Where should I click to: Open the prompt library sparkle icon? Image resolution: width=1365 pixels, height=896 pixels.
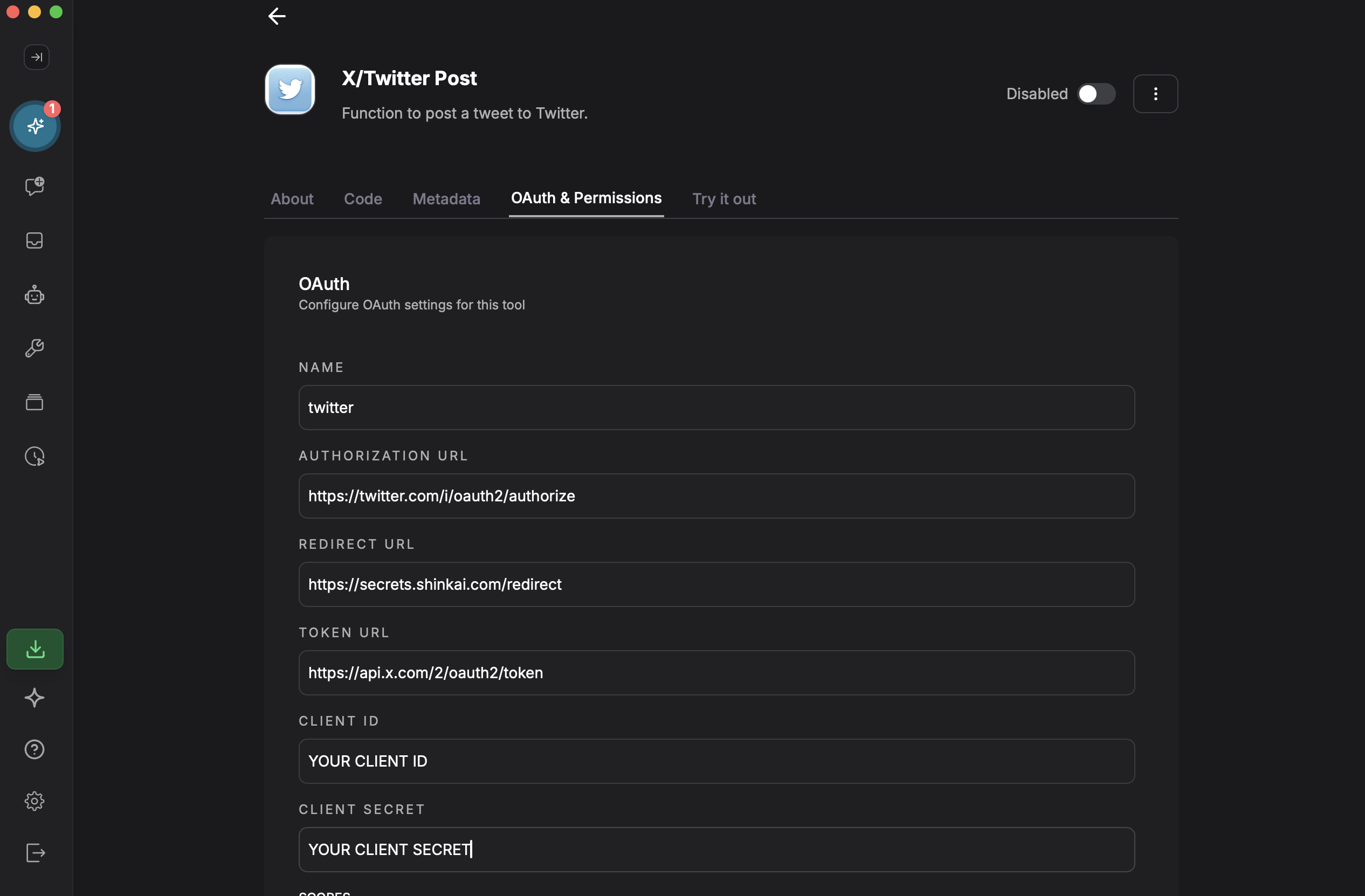pos(35,698)
